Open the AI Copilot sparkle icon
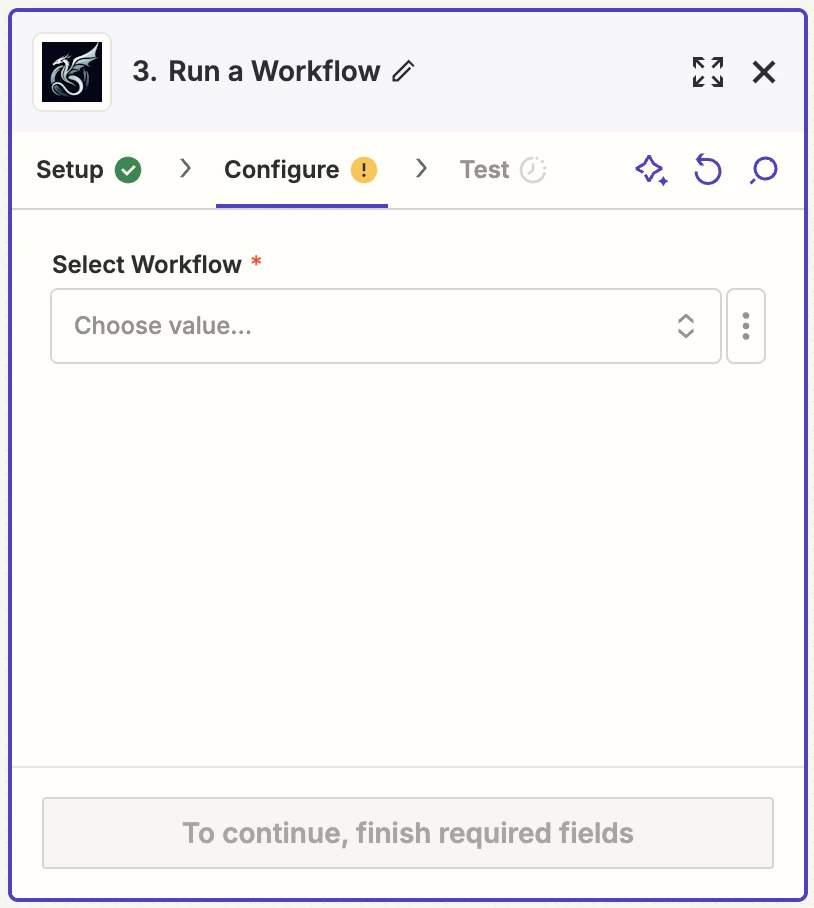Screen dimensions: 814x908 [x=651, y=170]
